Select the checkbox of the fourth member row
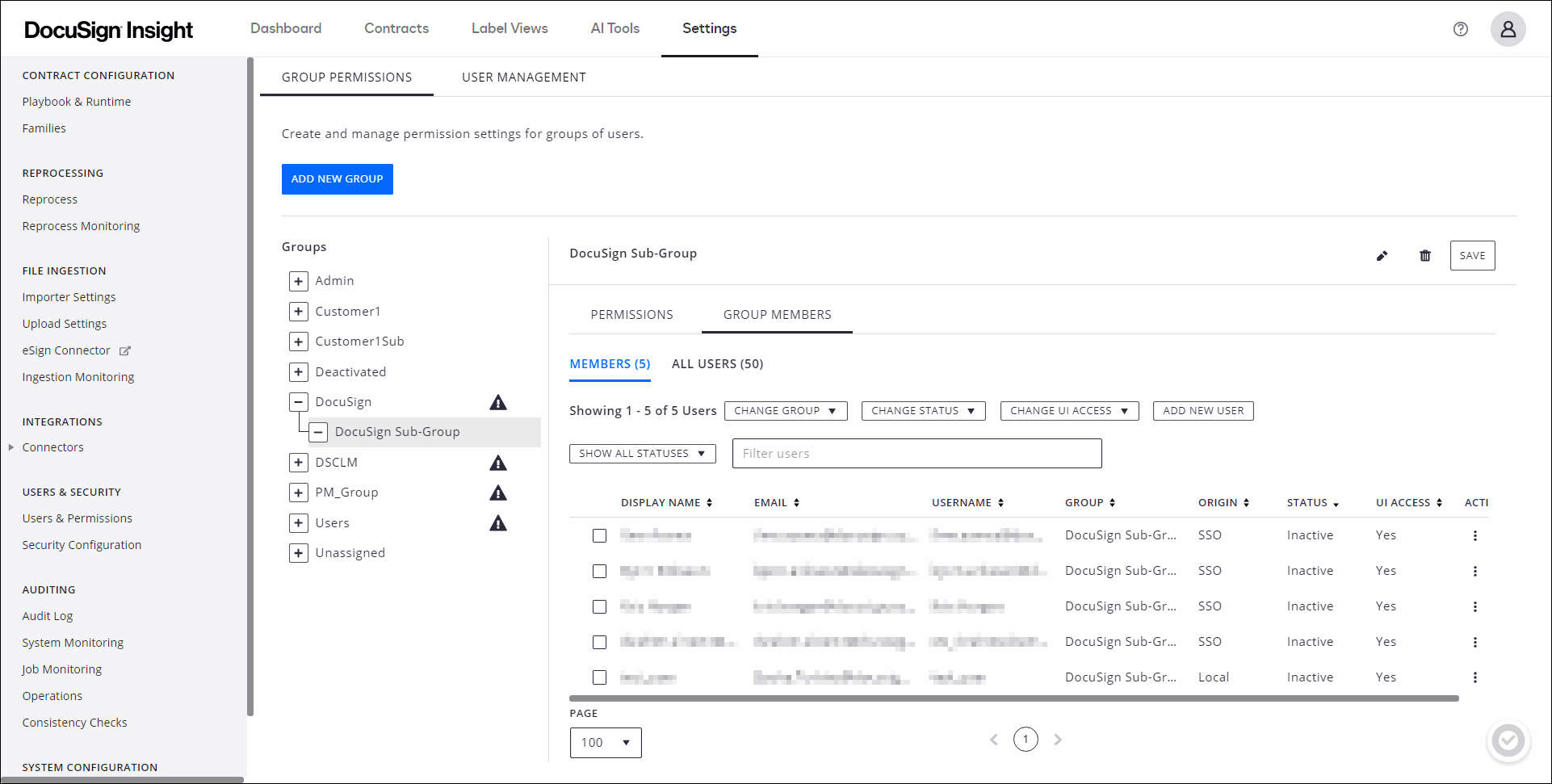 599,642
